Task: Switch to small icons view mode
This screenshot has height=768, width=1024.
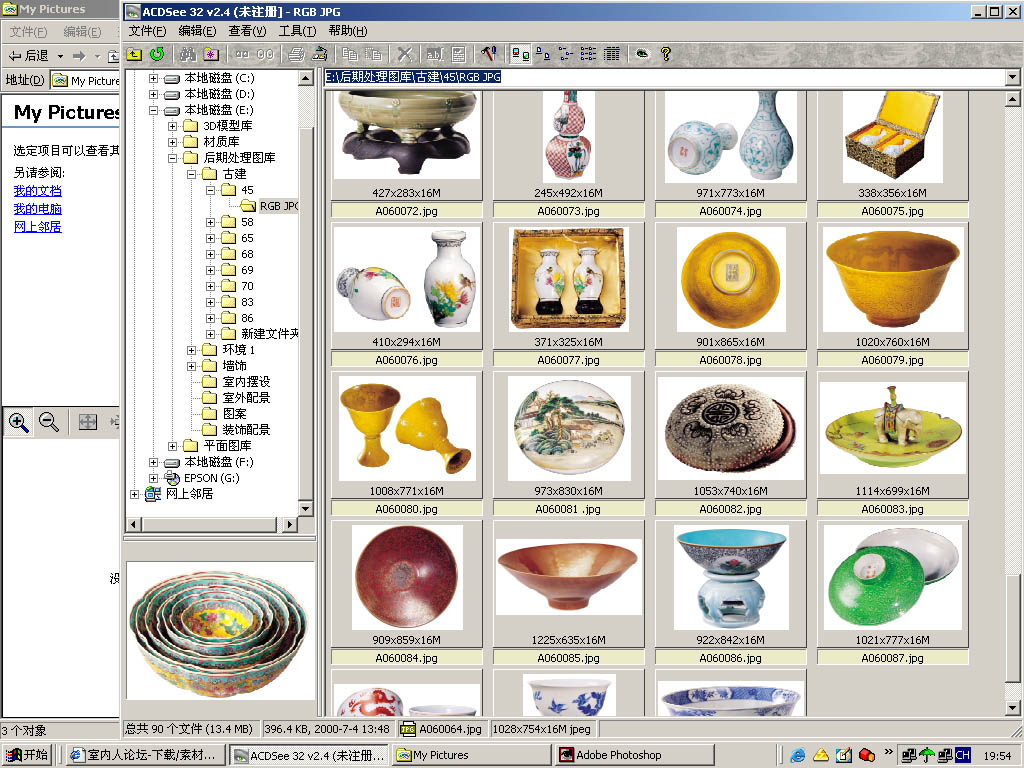Action: tap(566, 54)
